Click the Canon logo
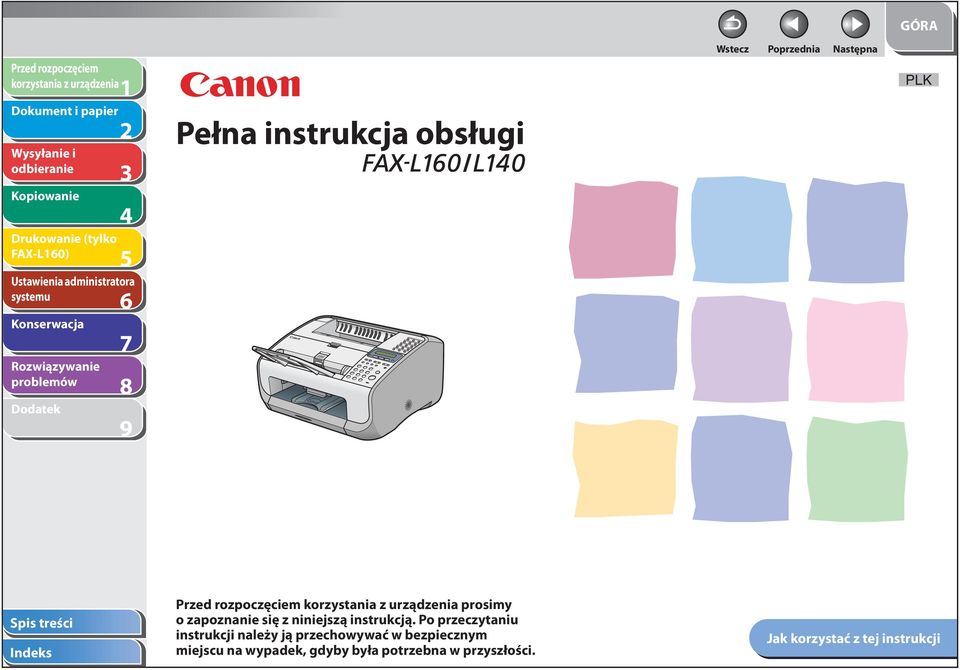960x670 pixels. (x=240, y=85)
